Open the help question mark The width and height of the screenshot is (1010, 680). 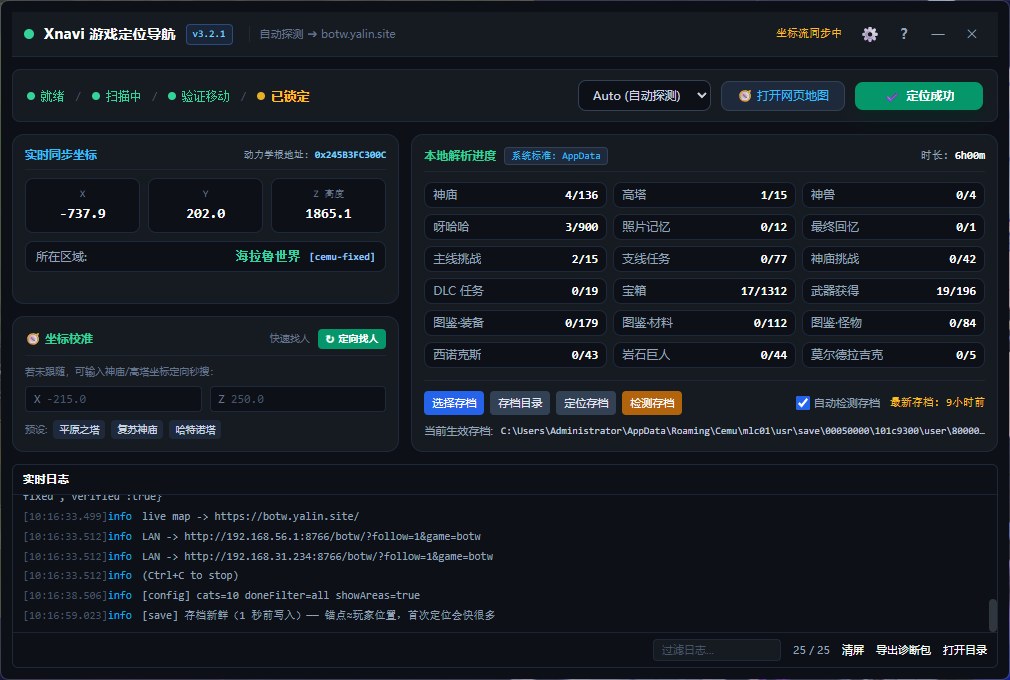904,34
